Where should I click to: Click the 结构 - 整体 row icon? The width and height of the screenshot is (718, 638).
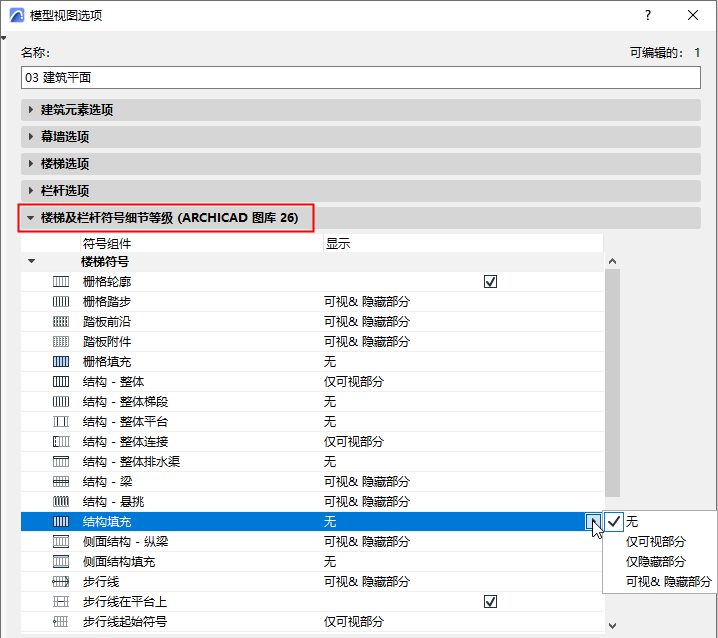tap(61, 382)
